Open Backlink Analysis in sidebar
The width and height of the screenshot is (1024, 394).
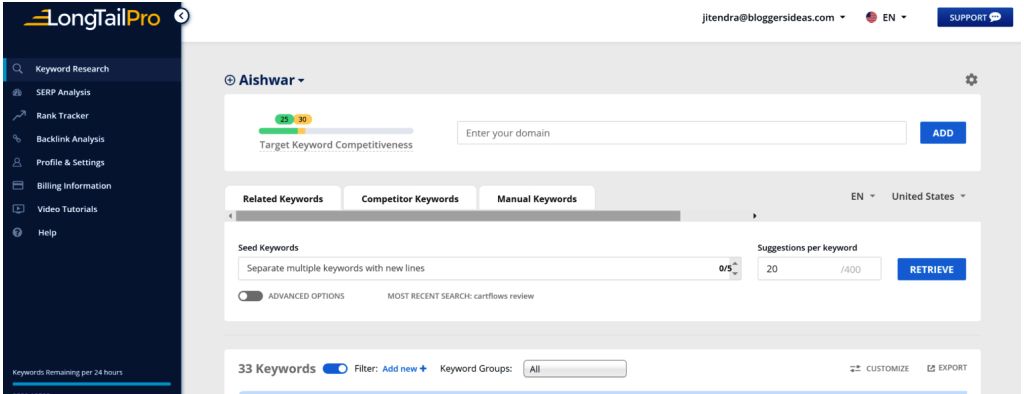pos(70,139)
